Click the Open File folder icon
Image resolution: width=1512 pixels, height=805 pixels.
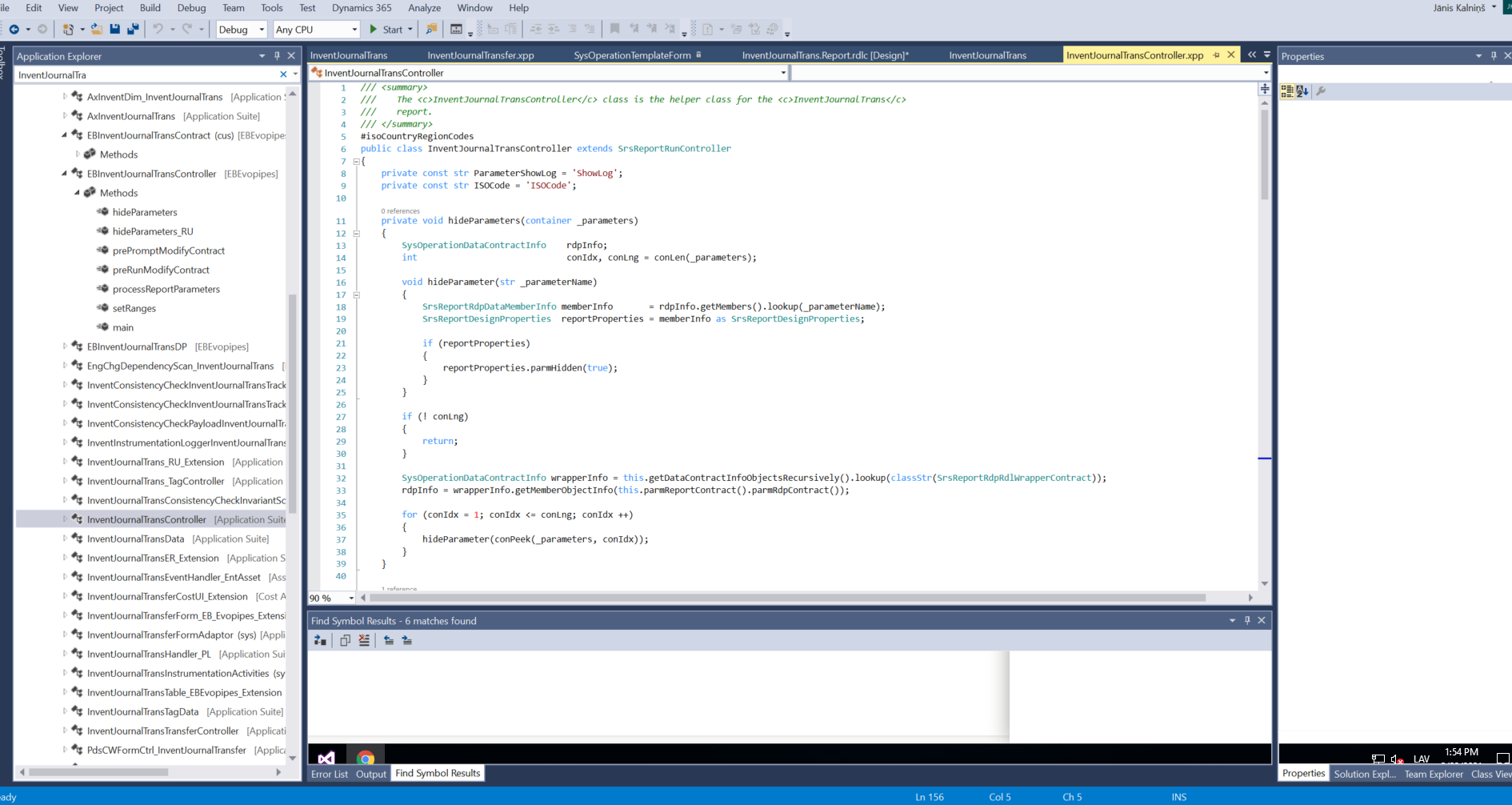(96, 30)
